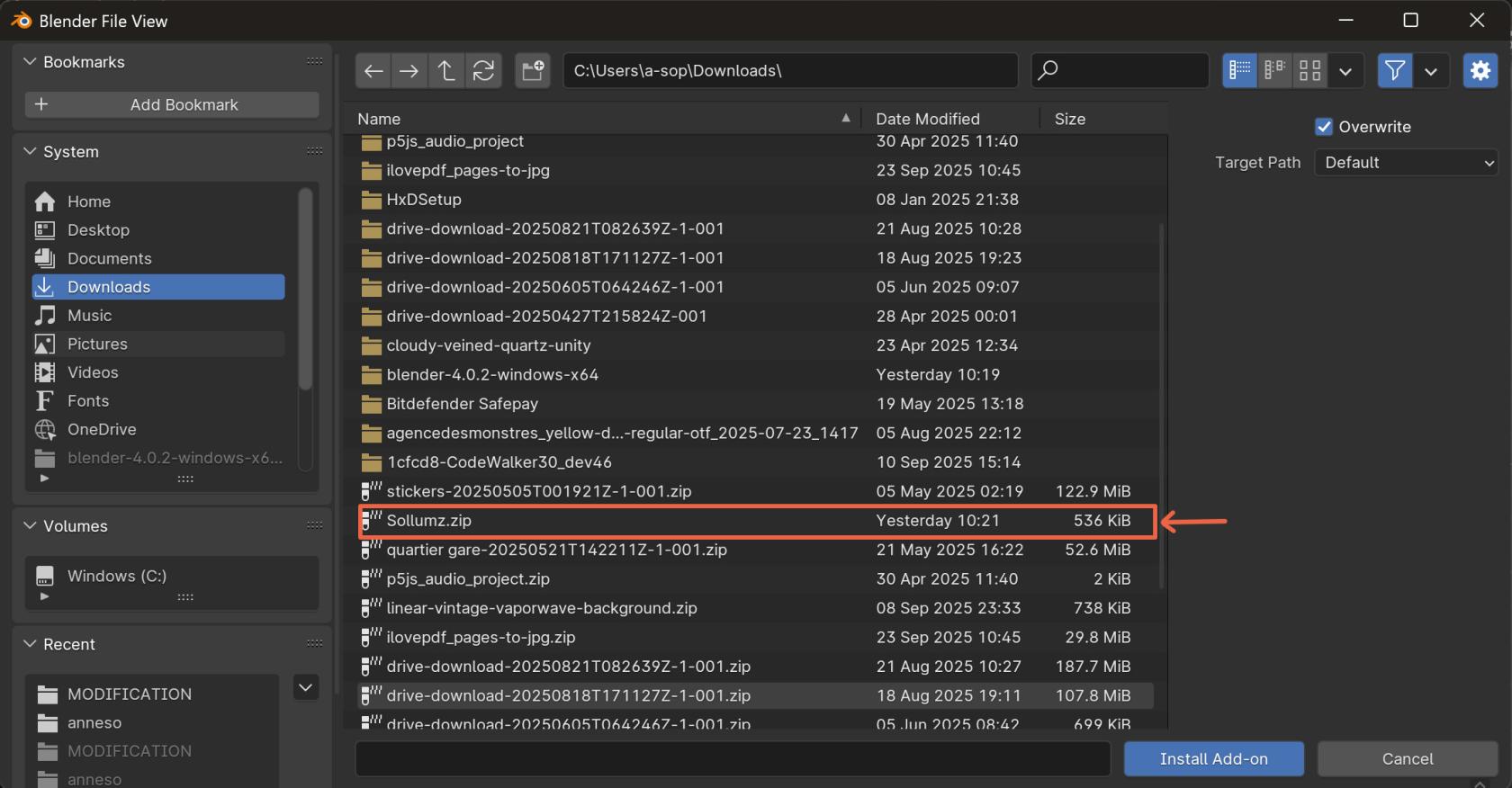Open Documents in System list
Image resolution: width=1512 pixels, height=788 pixels.
click(109, 259)
